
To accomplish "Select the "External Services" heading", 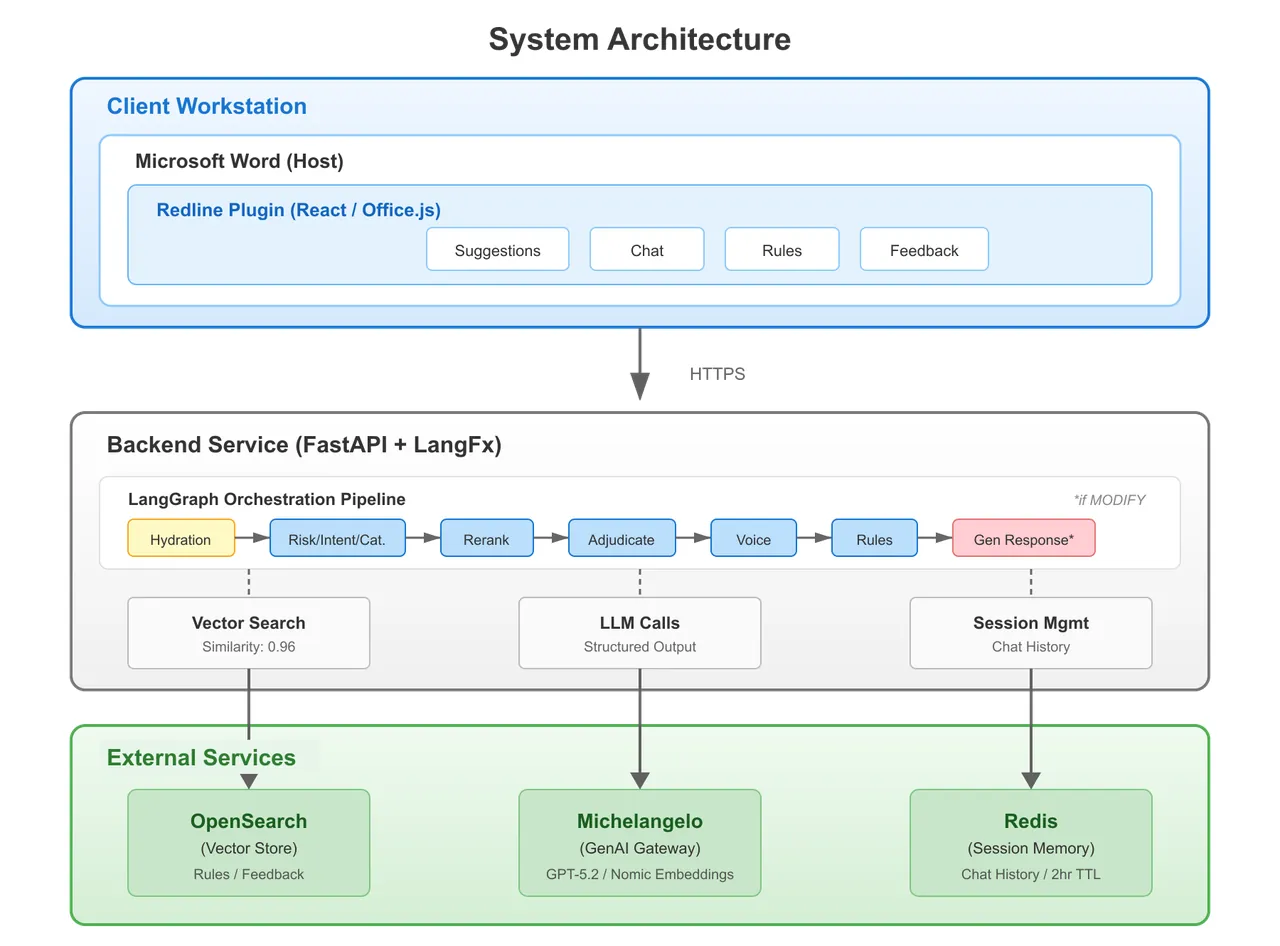I will 201,758.
